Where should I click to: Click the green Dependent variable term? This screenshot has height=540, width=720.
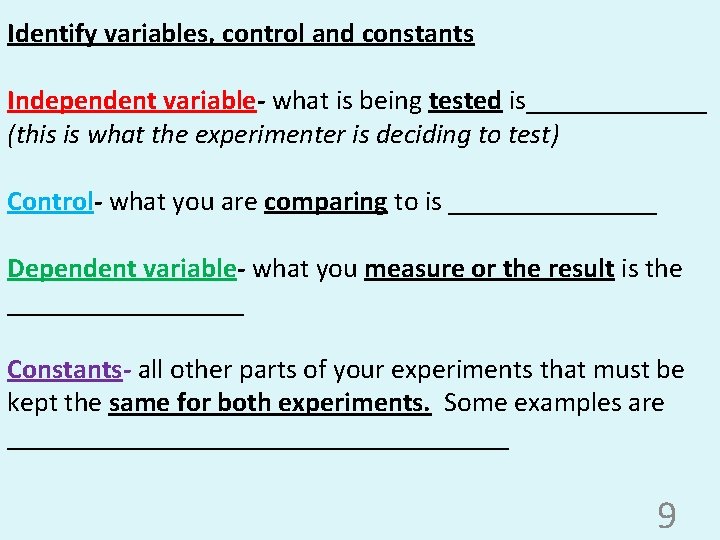click(x=122, y=269)
